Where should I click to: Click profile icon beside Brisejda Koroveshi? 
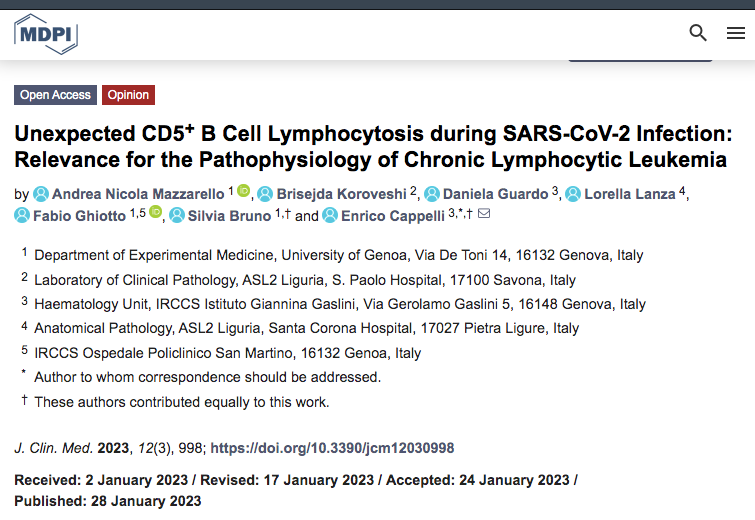[x=265, y=193]
